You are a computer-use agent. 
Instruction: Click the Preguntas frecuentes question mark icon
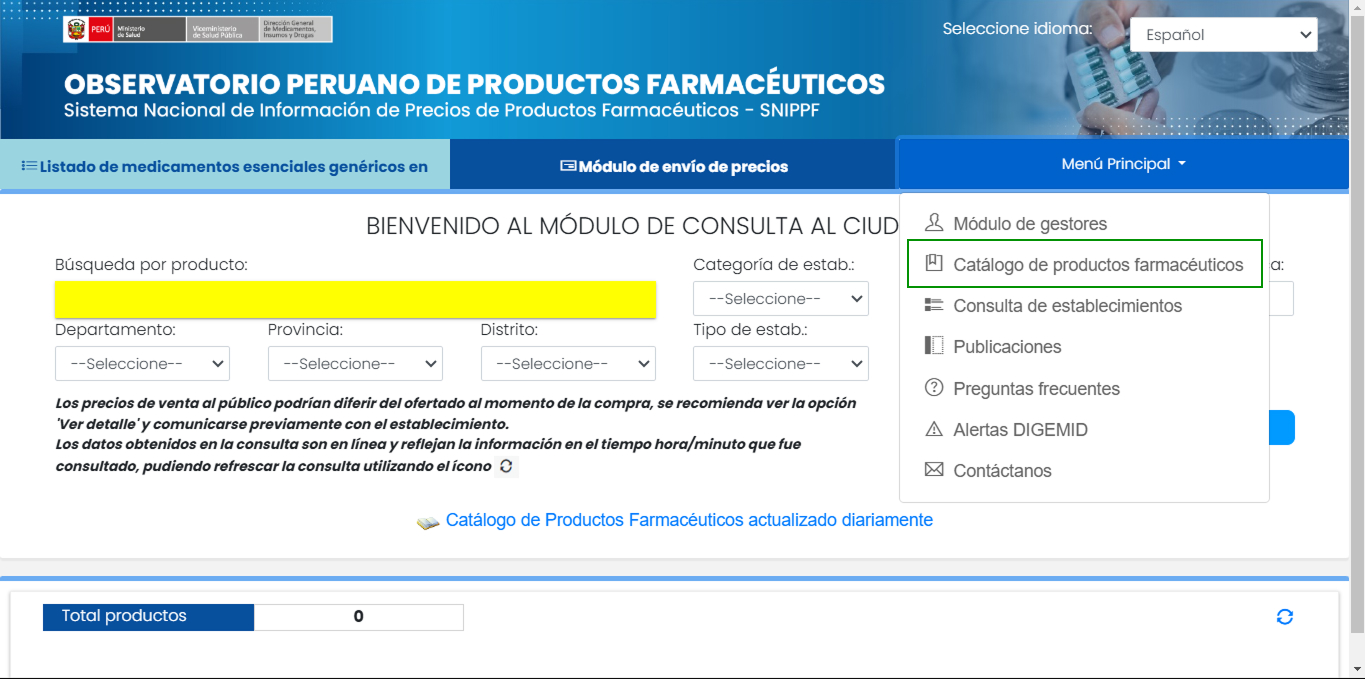(934, 388)
